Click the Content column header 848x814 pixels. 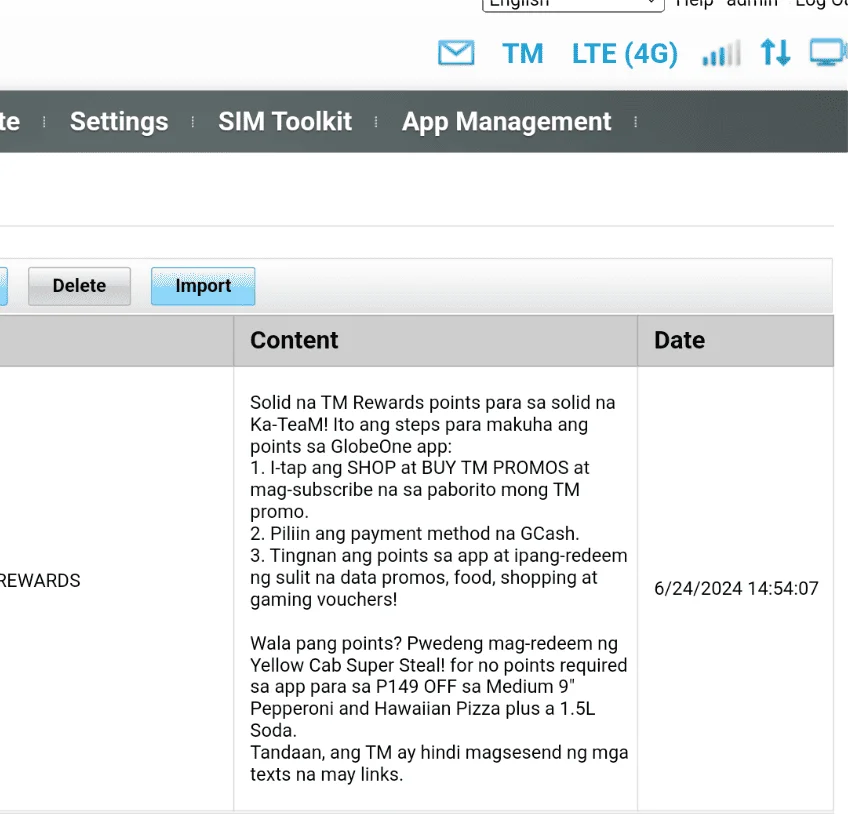(x=435, y=341)
